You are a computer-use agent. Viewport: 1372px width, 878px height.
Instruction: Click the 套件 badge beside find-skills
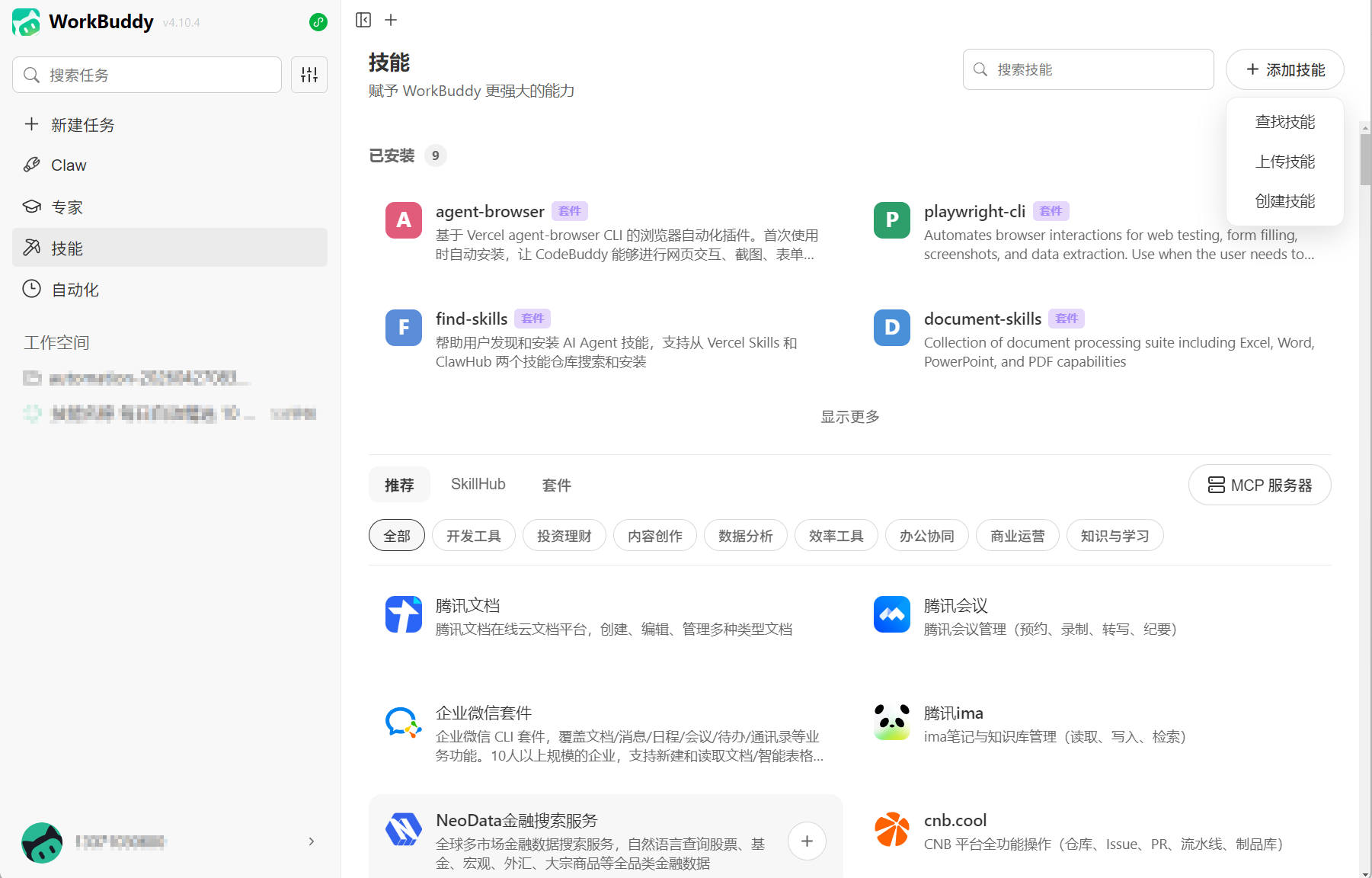pyautogui.click(x=533, y=319)
